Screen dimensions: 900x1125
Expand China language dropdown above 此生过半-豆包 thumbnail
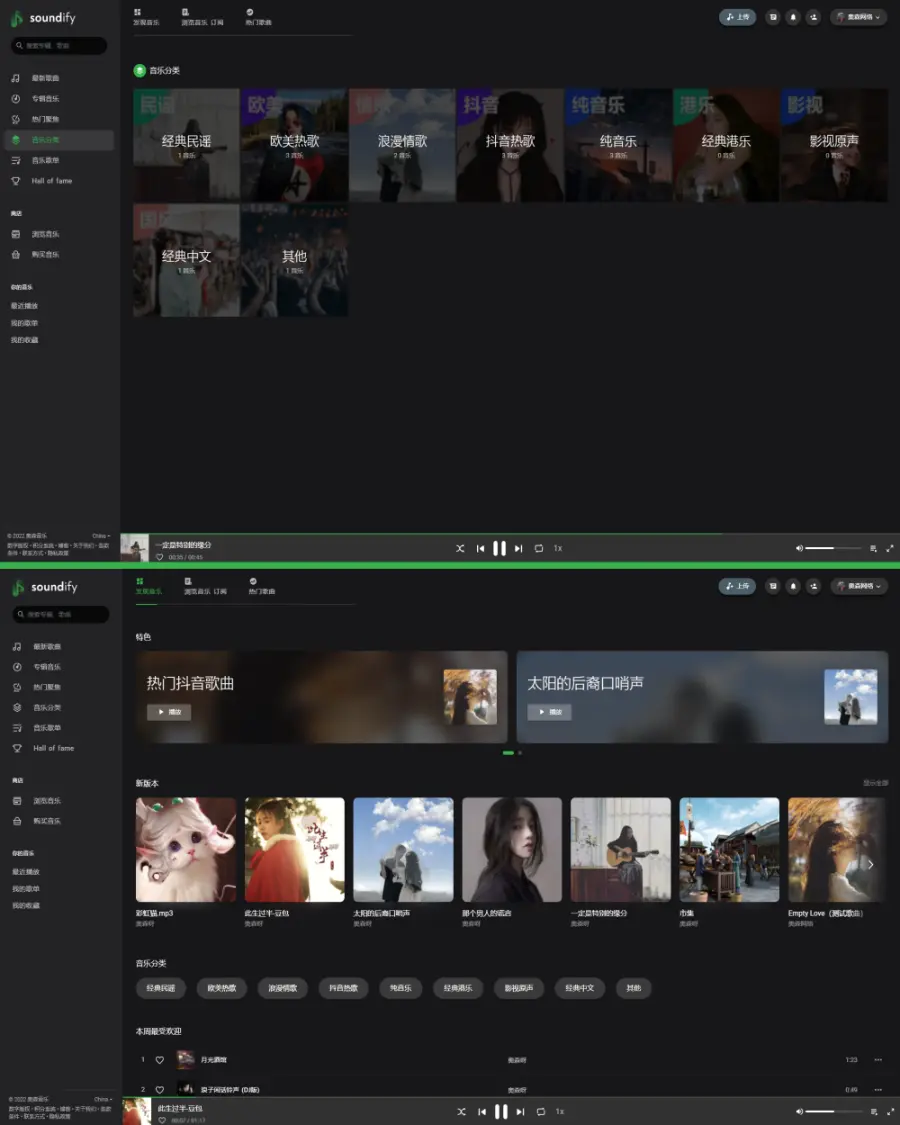[102, 1099]
